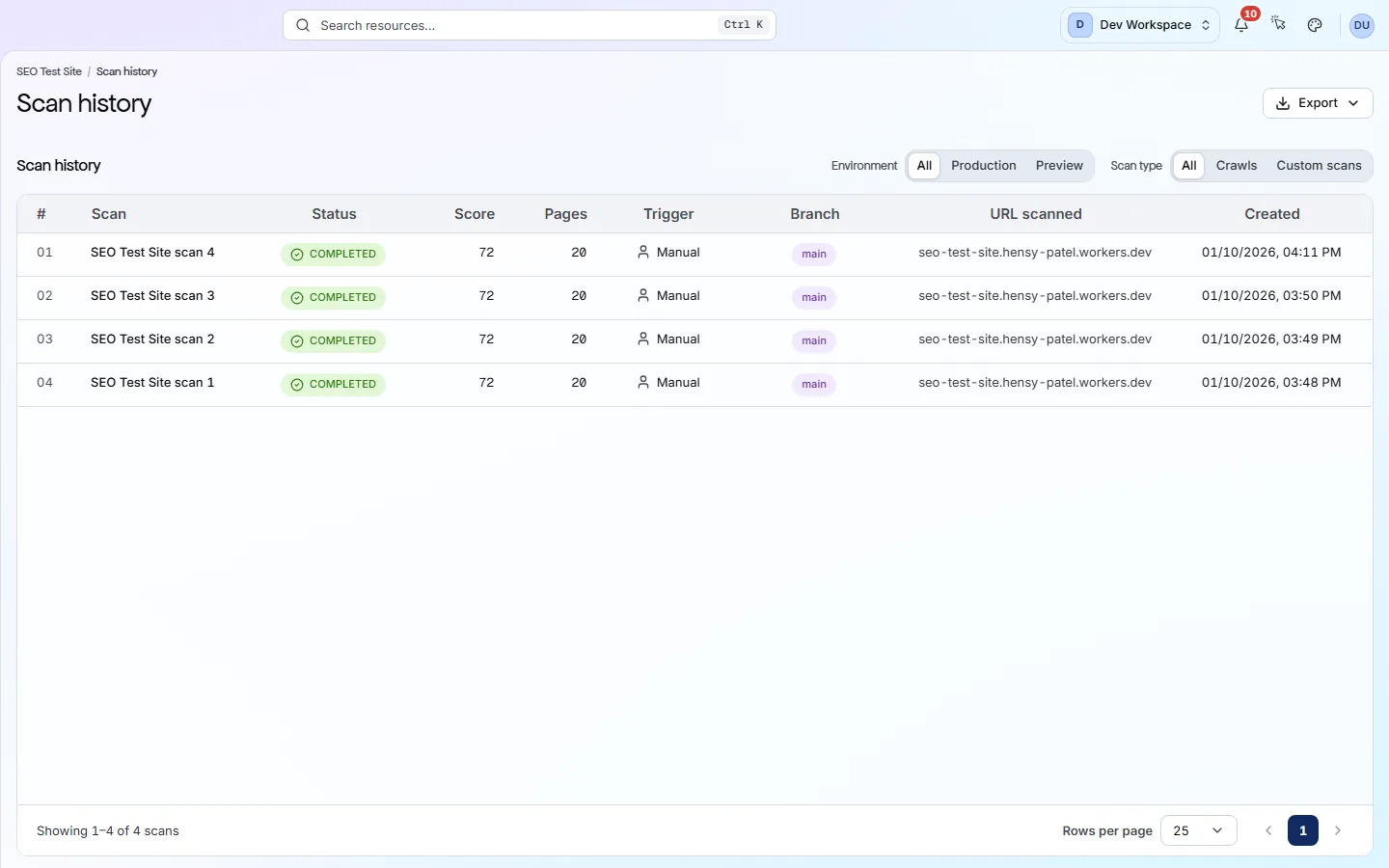Click the COMPLETED status badge for scan 3
The image size is (1389, 868).
click(x=333, y=298)
